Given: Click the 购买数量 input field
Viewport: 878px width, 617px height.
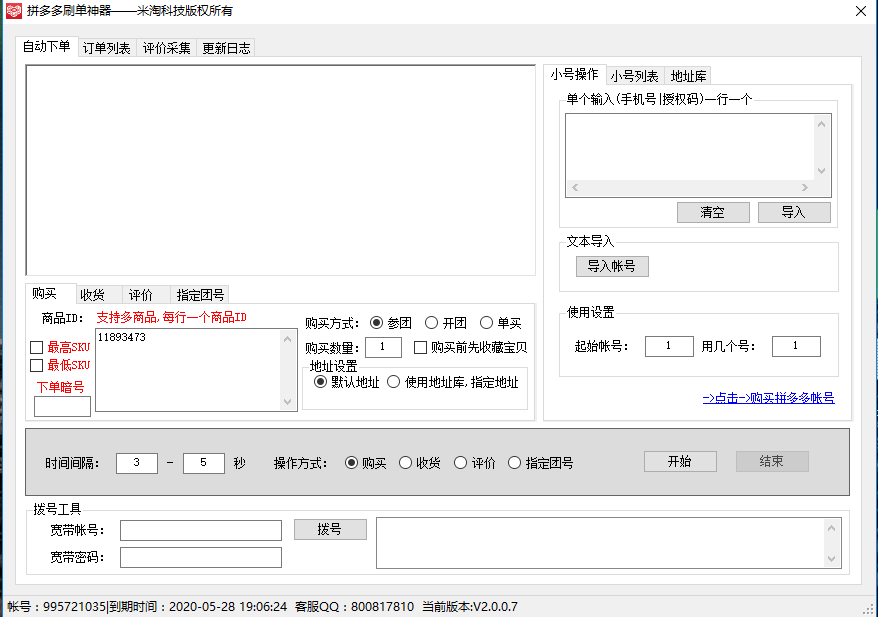Looking at the screenshot, I should pyautogui.click(x=383, y=347).
